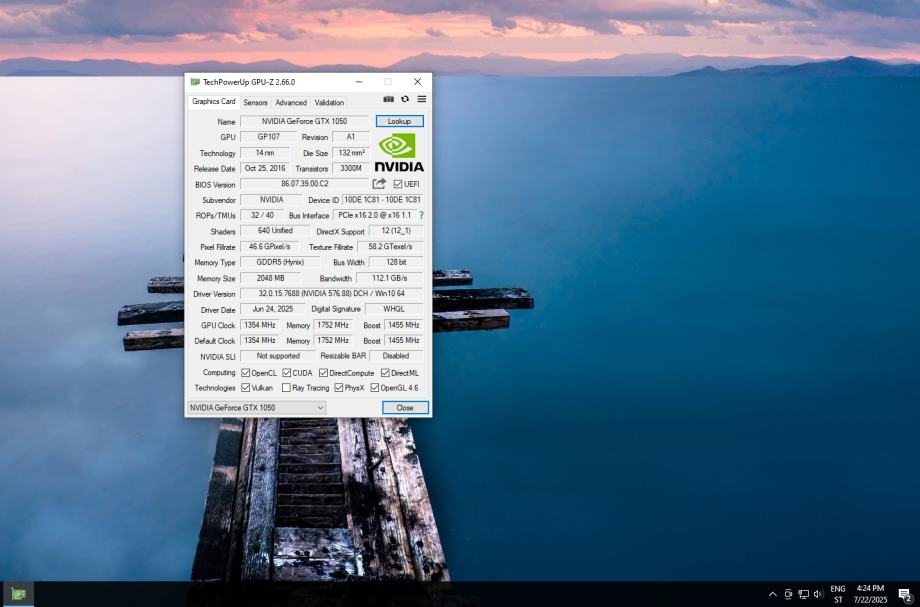Toggle the DirectCompute checkbox
The image size is (920, 607).
(323, 373)
